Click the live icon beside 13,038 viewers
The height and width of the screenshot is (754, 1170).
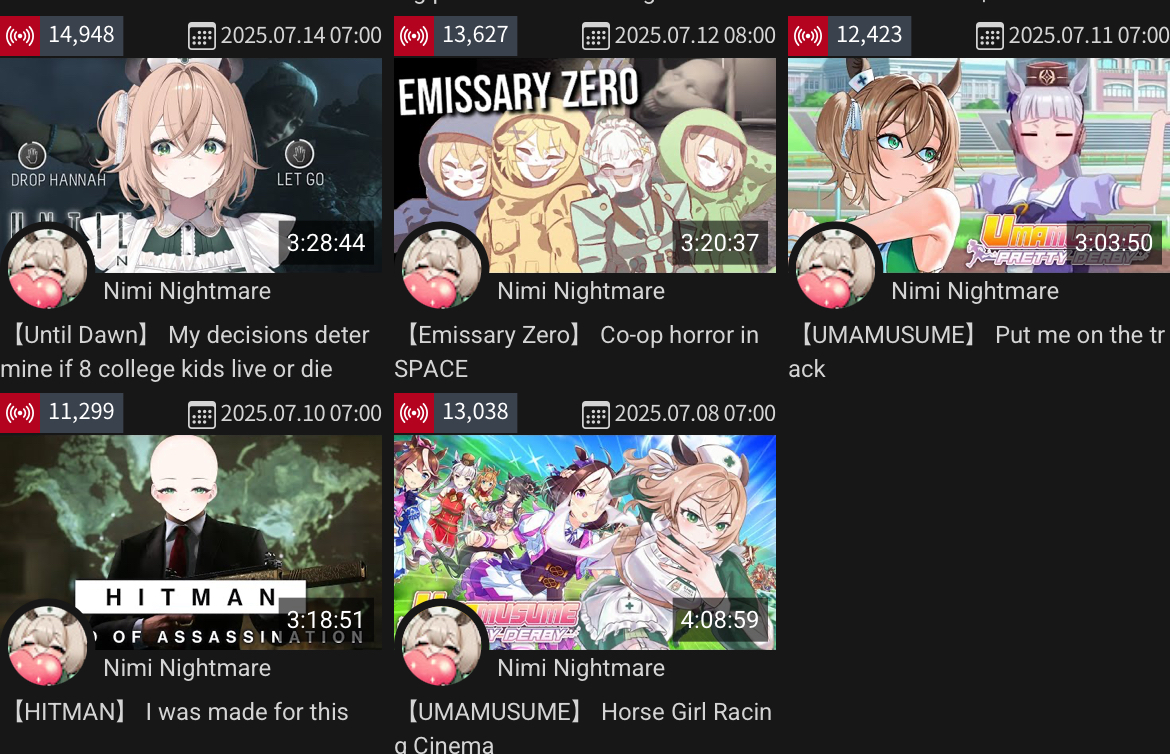(x=413, y=413)
